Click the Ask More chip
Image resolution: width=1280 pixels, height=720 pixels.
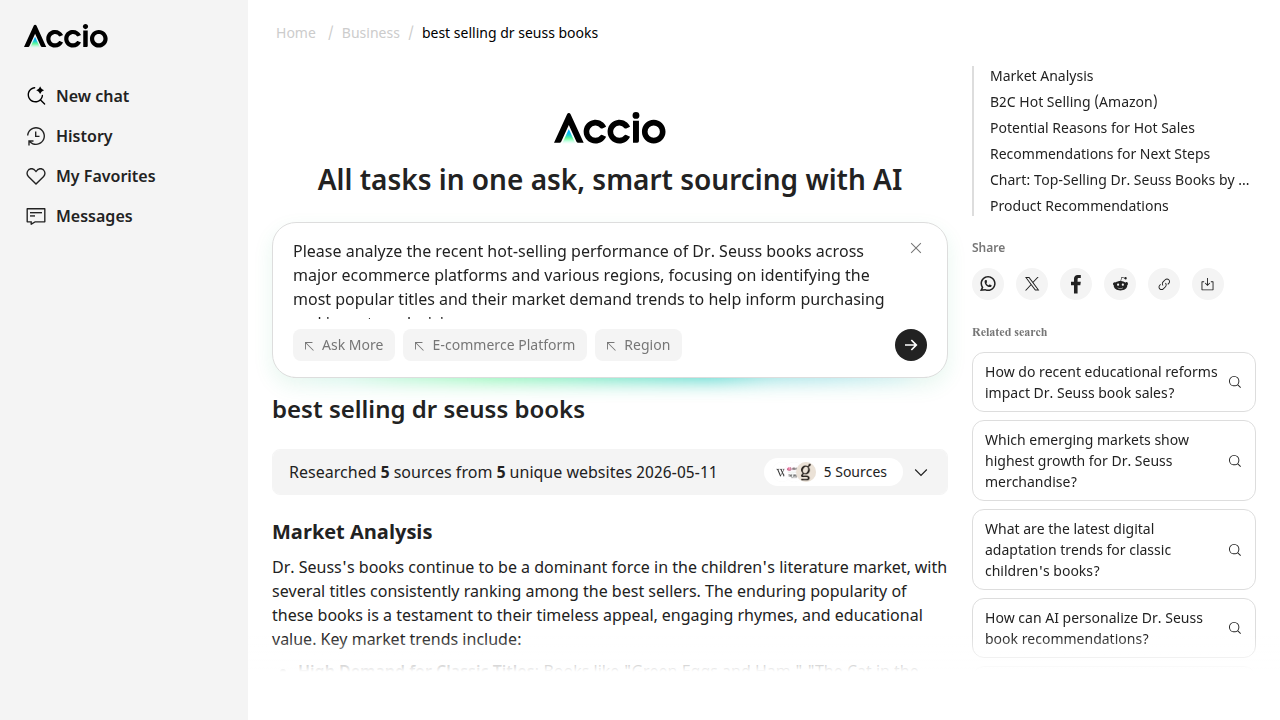[344, 345]
